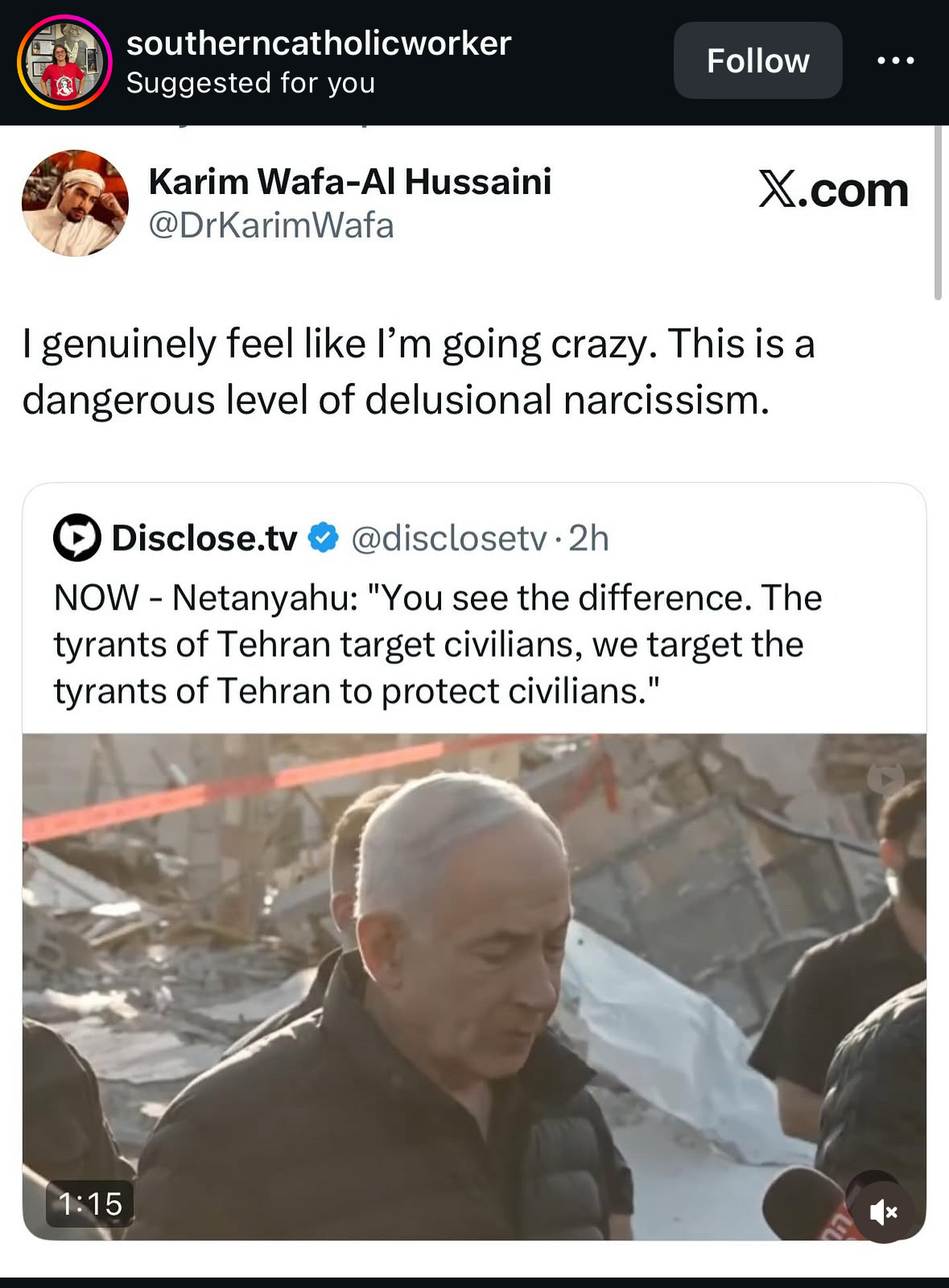Viewport: 949px width, 1288px height.
Task: Click the X.com logo
Action: coord(833,191)
